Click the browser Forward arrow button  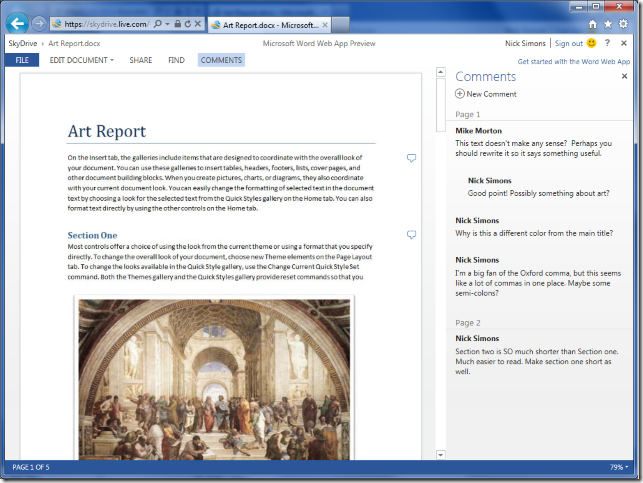(x=38, y=23)
